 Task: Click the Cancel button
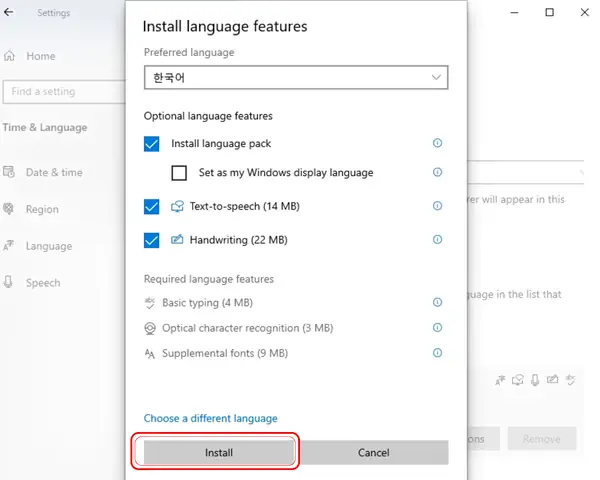click(x=373, y=452)
